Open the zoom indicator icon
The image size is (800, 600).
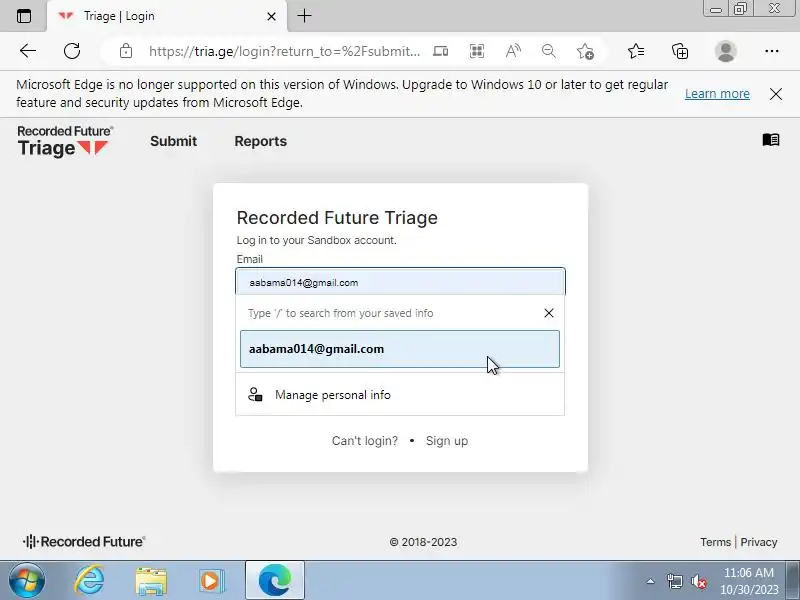548,51
